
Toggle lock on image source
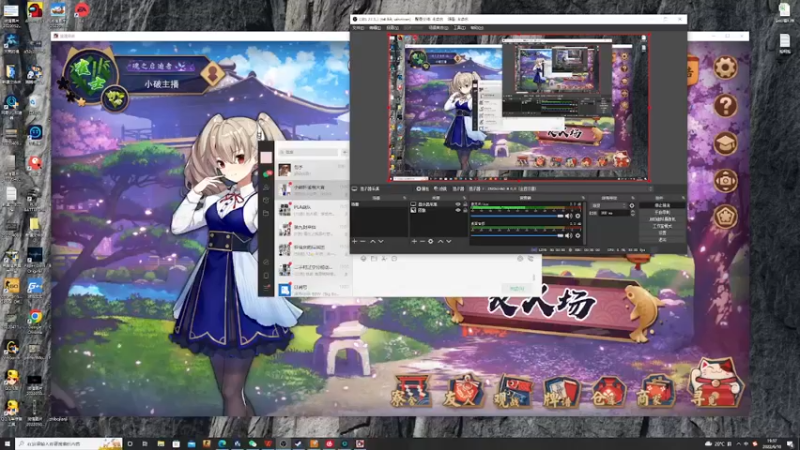[x=465, y=210]
